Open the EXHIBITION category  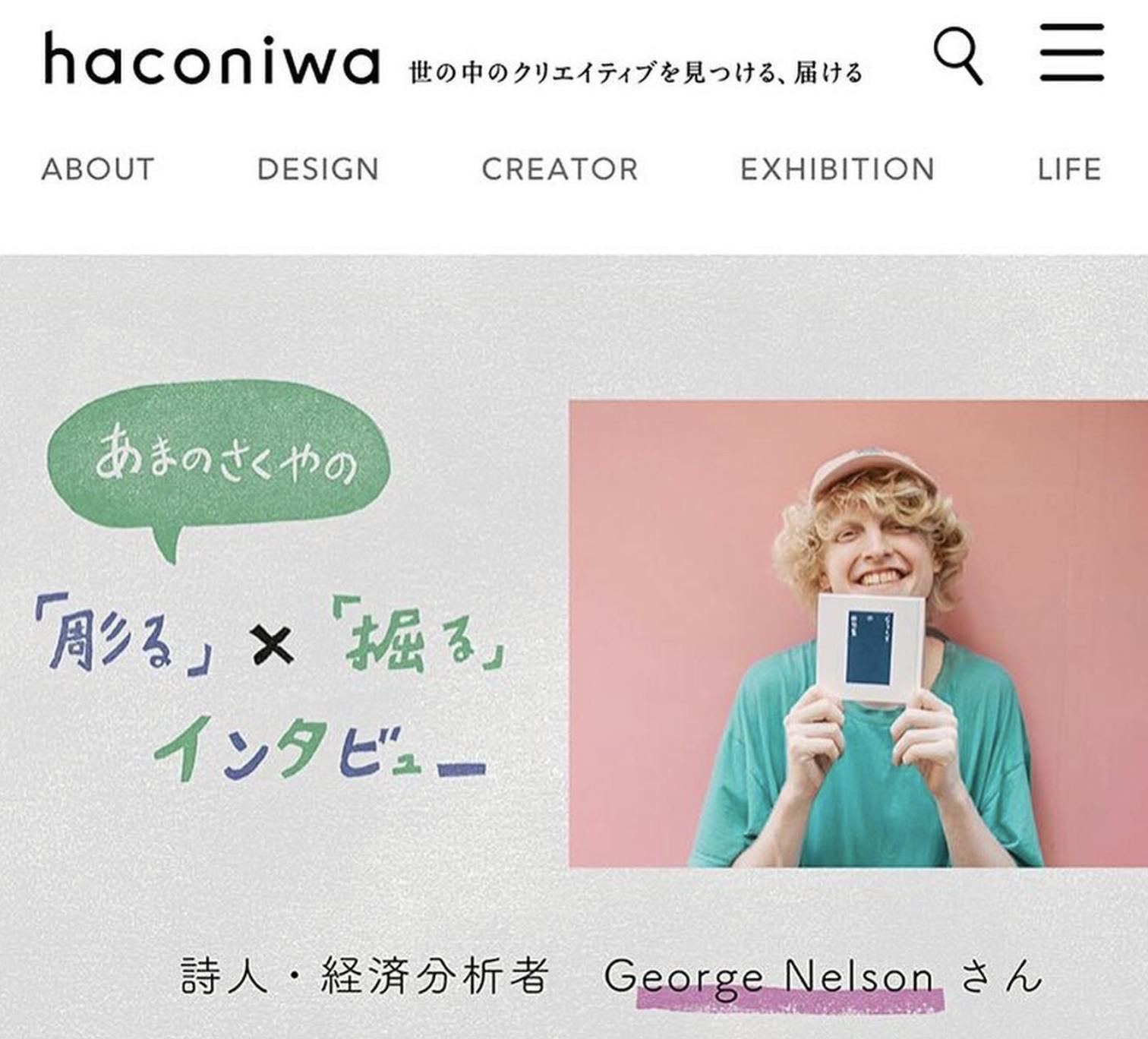pyautogui.click(x=837, y=169)
